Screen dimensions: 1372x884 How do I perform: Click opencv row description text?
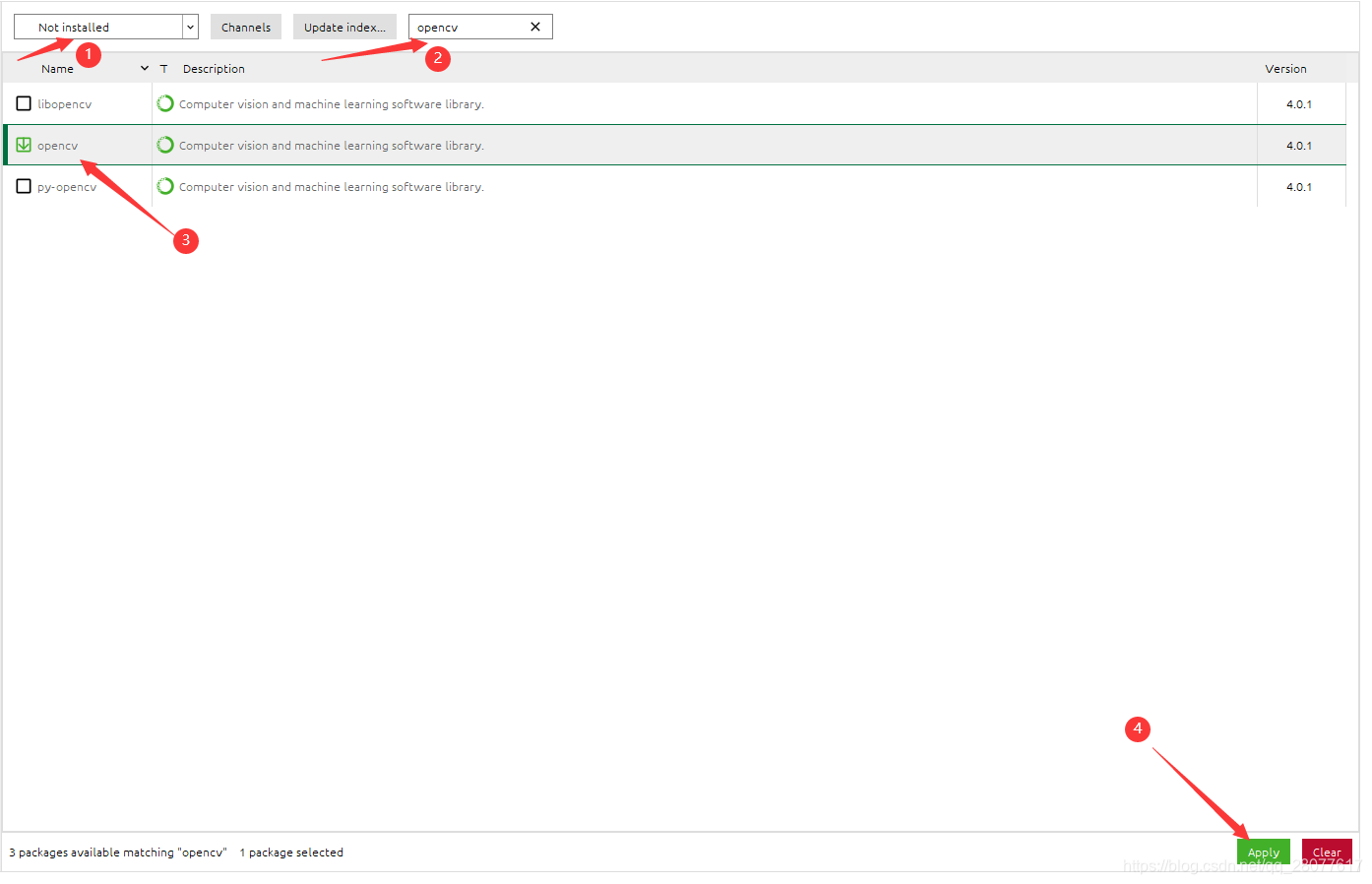[331, 146]
